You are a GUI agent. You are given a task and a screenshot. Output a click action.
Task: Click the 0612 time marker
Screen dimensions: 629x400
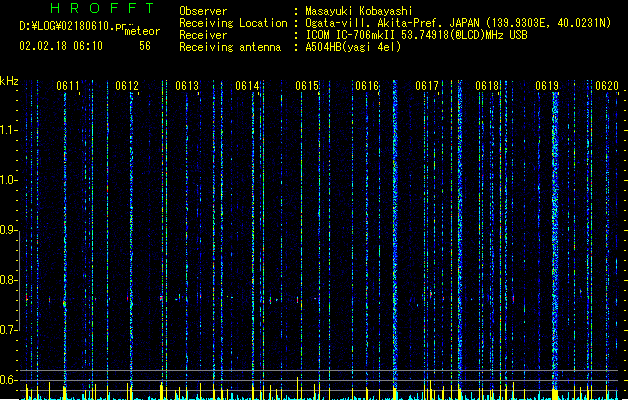127,86
